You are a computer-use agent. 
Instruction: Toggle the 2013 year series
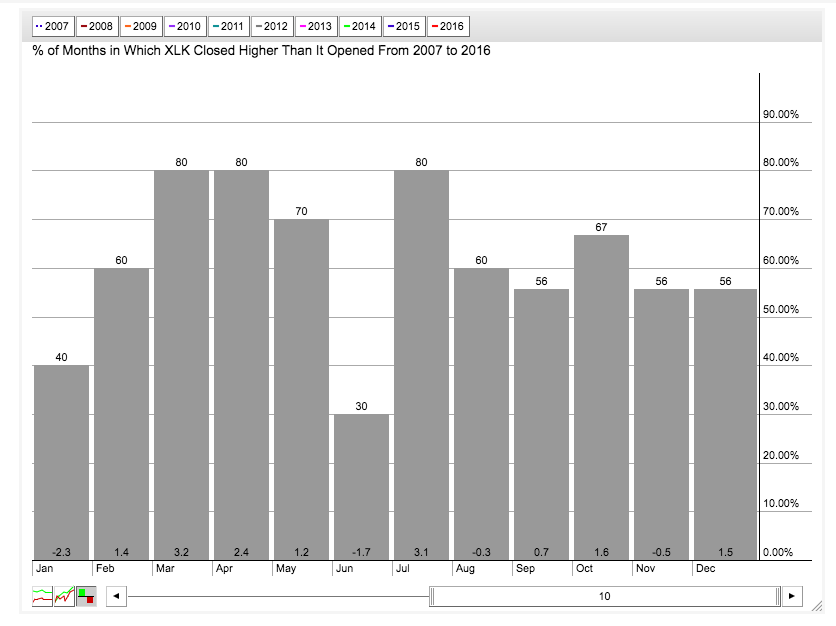[316, 26]
